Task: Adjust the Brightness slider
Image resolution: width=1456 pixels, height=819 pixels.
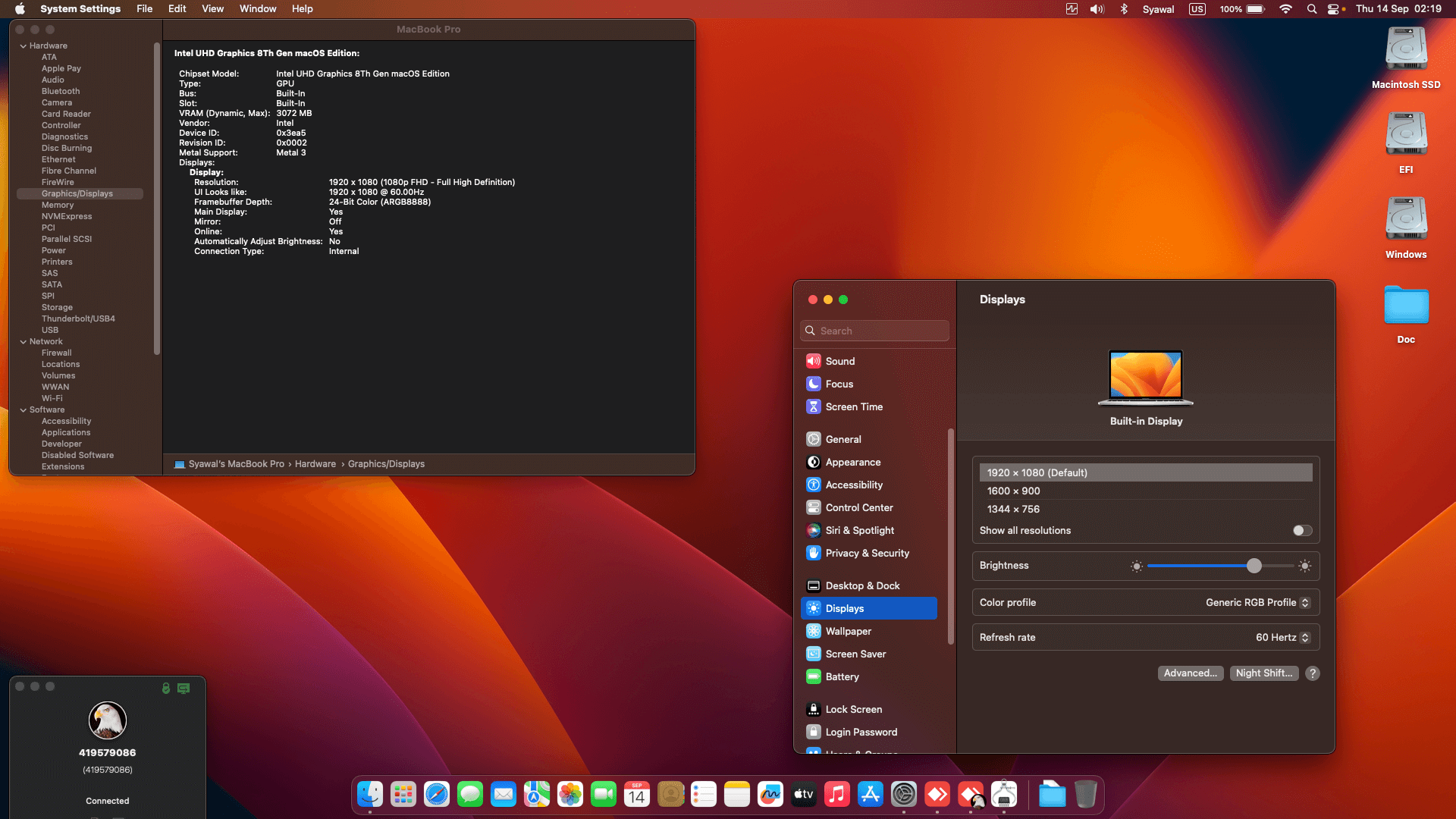Action: (1254, 565)
